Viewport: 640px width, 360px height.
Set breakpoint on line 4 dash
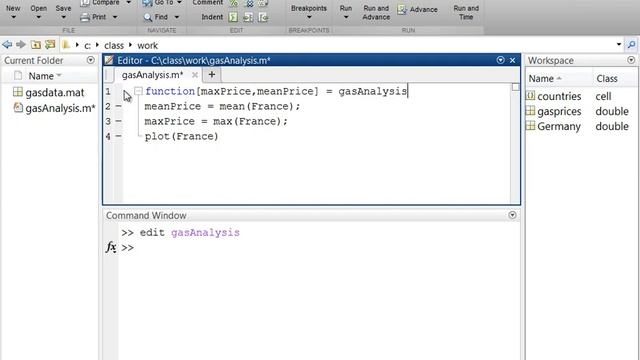click(118, 136)
